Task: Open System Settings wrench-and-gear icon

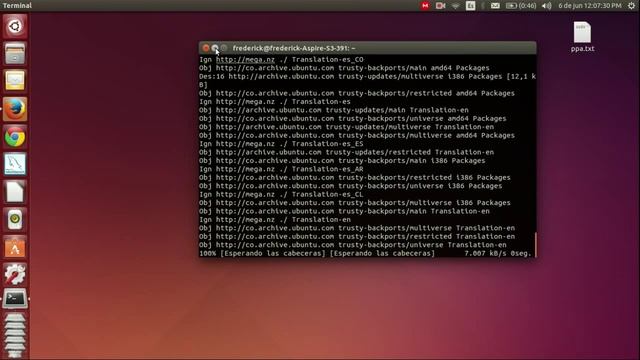Action: [x=15, y=274]
